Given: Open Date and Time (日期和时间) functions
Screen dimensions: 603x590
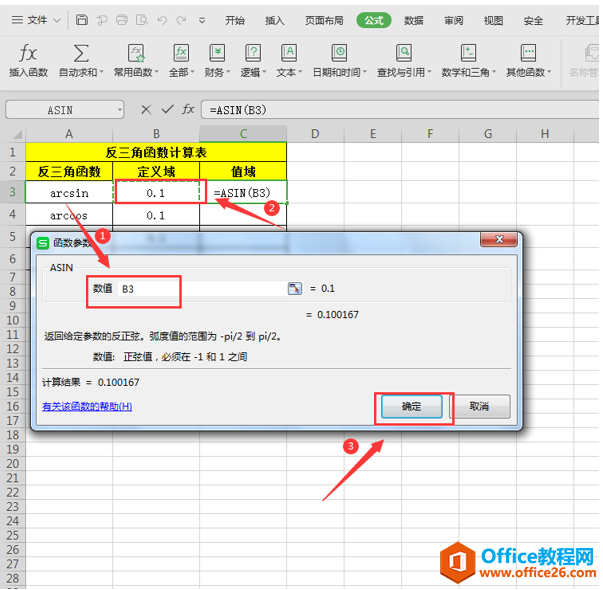Looking at the screenshot, I should click(x=340, y=60).
